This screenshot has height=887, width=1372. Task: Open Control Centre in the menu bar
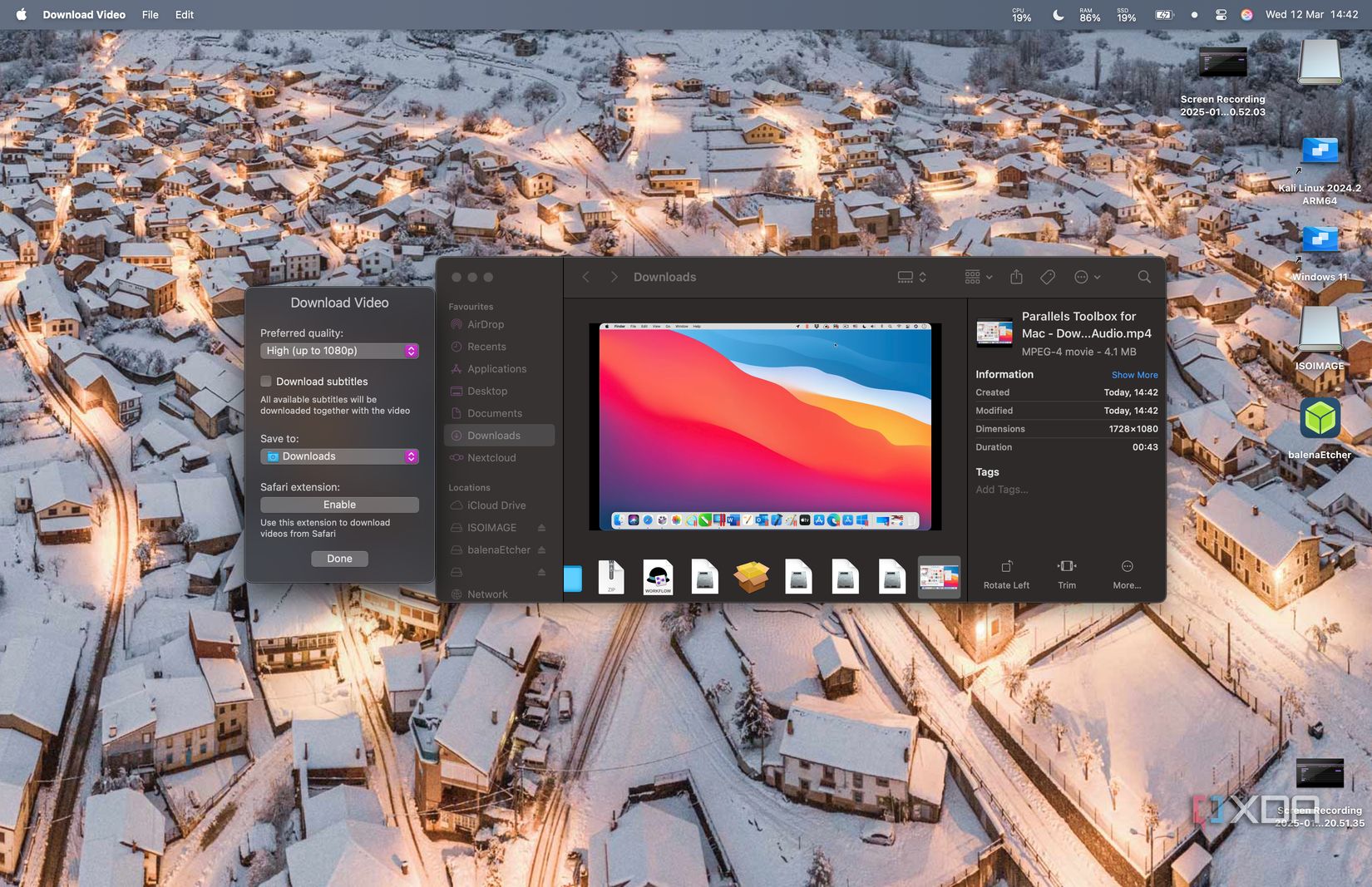pos(1221,15)
